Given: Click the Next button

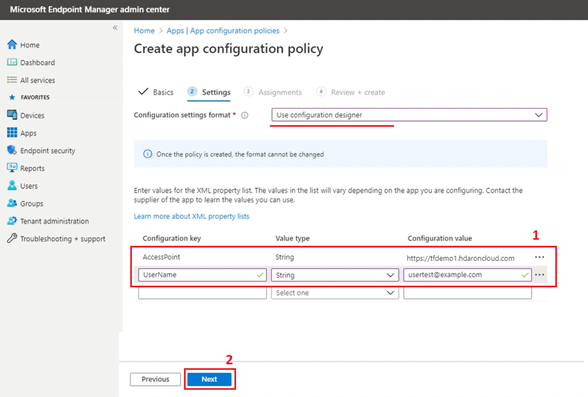Looking at the screenshot, I should [209, 379].
